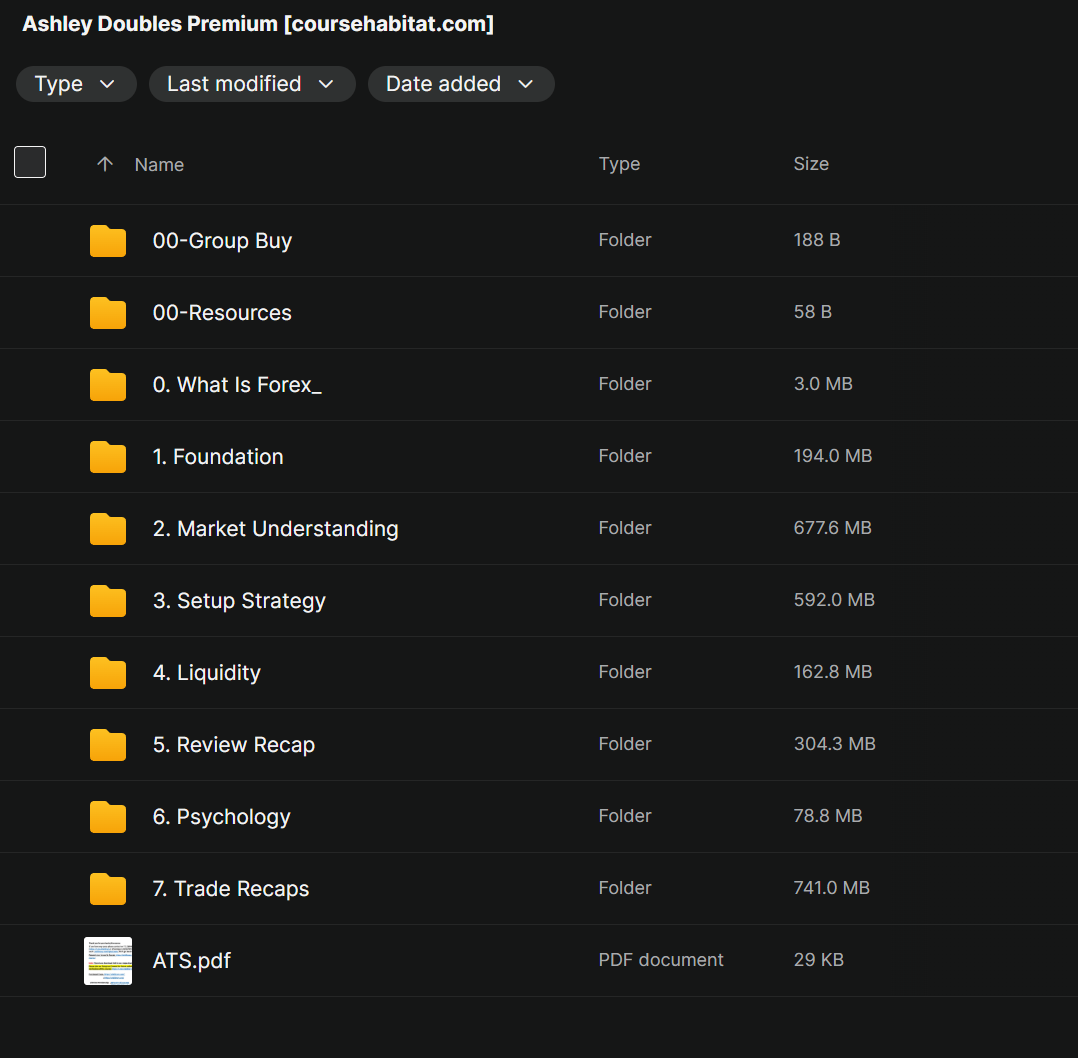The image size is (1078, 1058).
Task: Click the 58 B size value
Action: click(813, 312)
